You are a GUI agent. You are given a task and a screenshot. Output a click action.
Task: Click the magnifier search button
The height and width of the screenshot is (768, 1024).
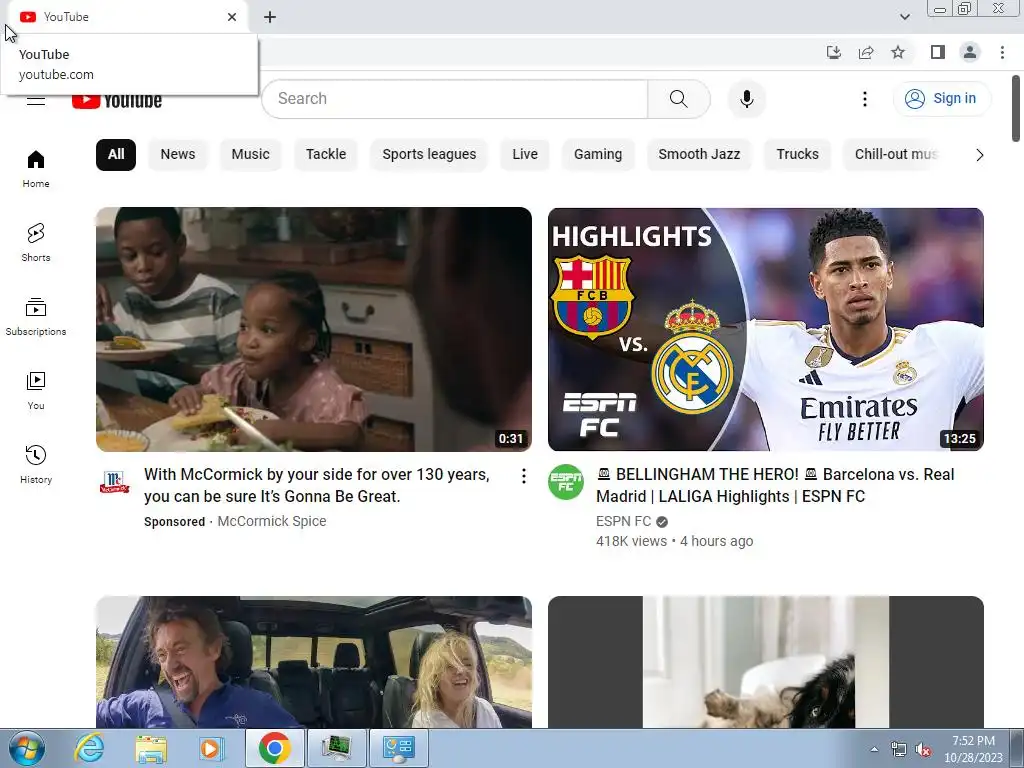click(x=679, y=99)
